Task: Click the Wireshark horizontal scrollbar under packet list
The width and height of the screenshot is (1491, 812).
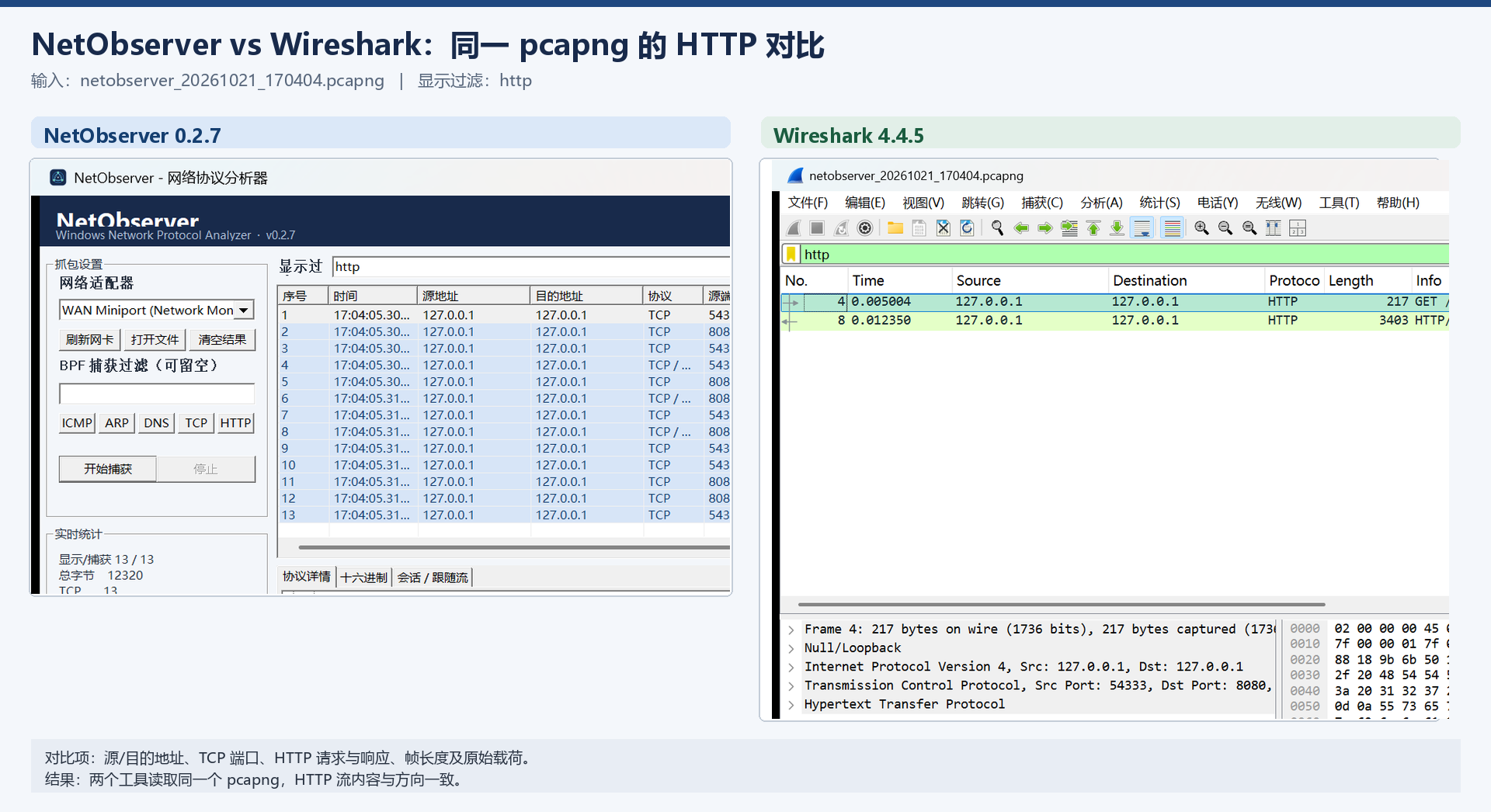Action: [1061, 604]
